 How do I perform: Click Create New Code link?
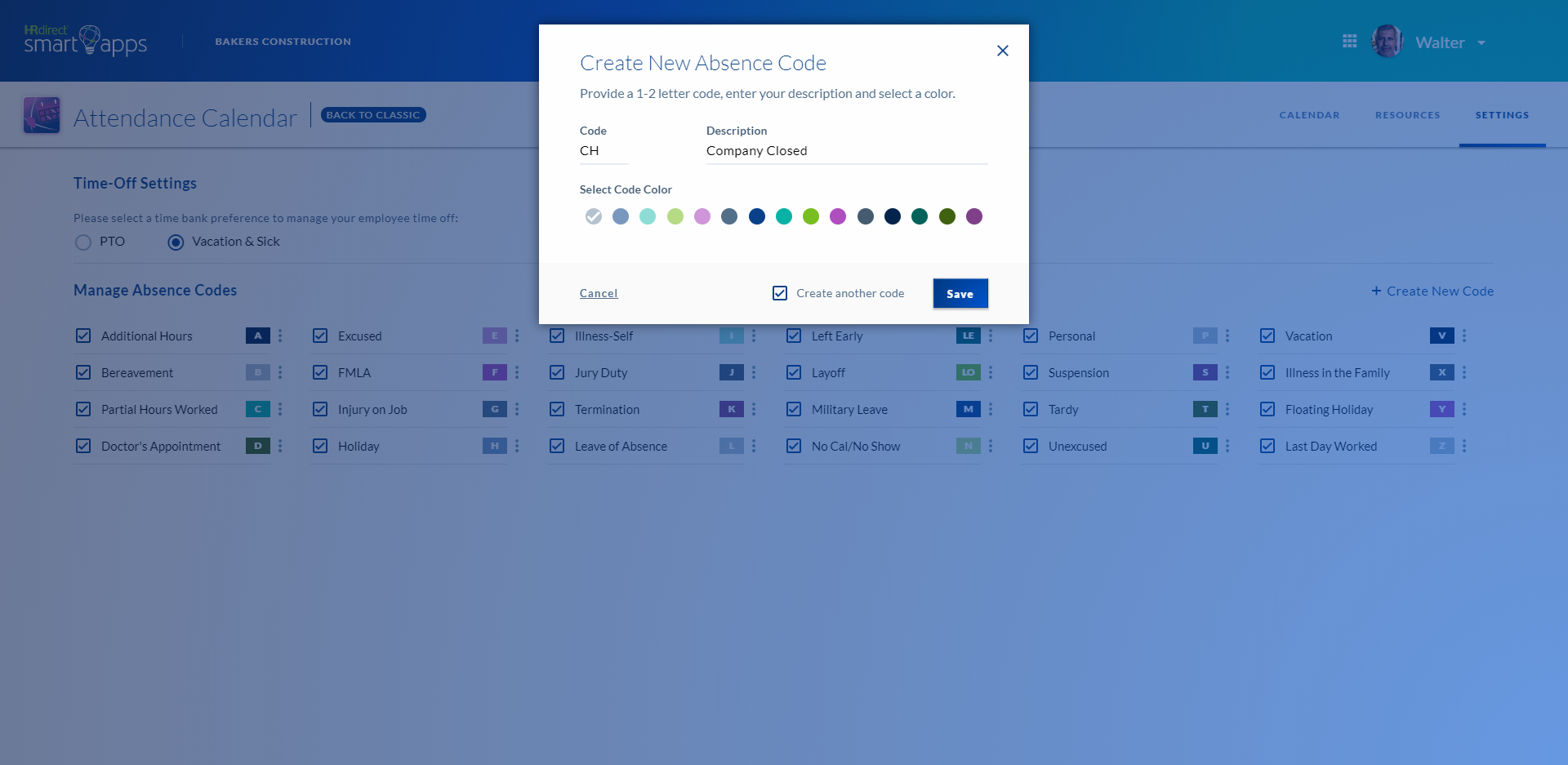coord(1432,291)
